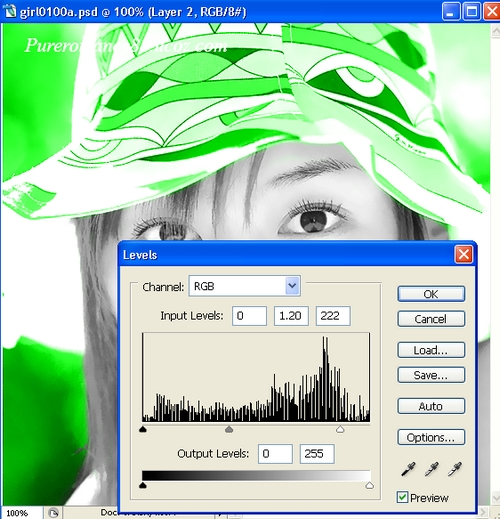Click the Output Levels field showing 0
The height and width of the screenshot is (519, 500).
(x=275, y=454)
